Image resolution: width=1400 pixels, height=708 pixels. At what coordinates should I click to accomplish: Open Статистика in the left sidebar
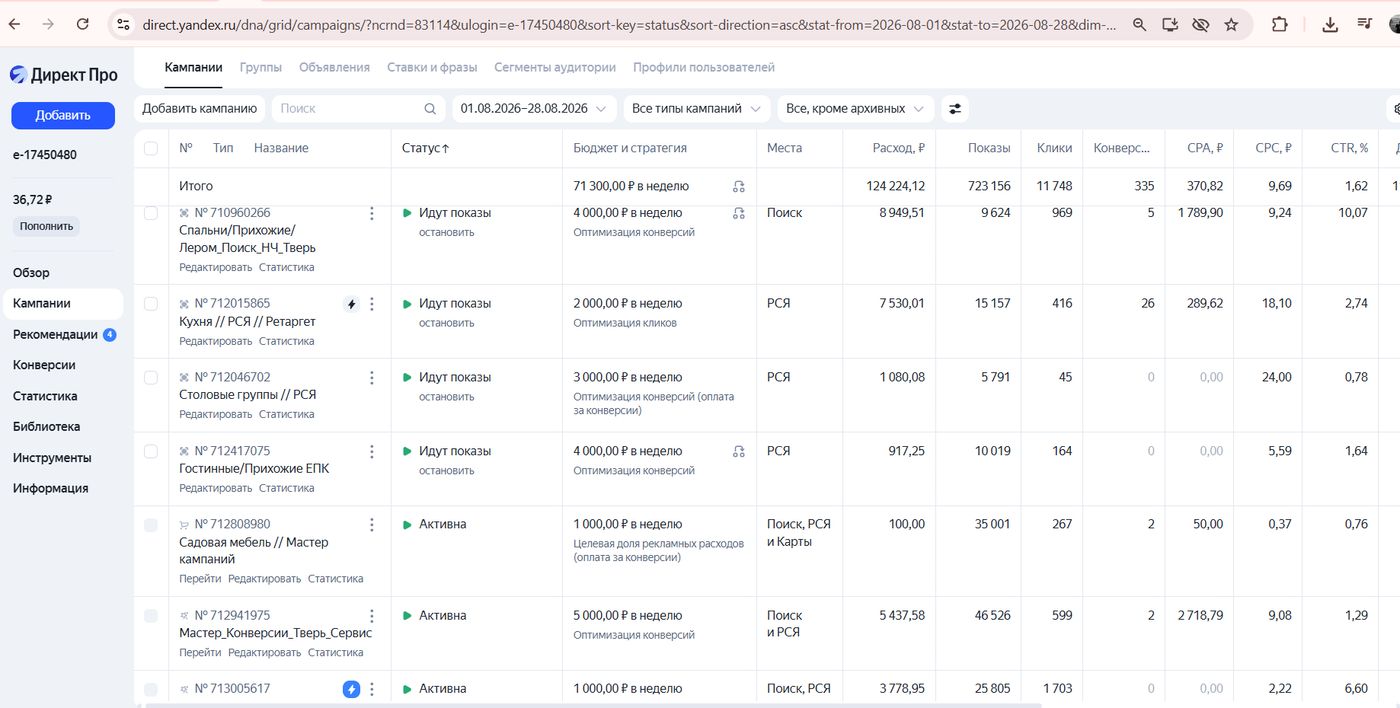click(x=45, y=396)
